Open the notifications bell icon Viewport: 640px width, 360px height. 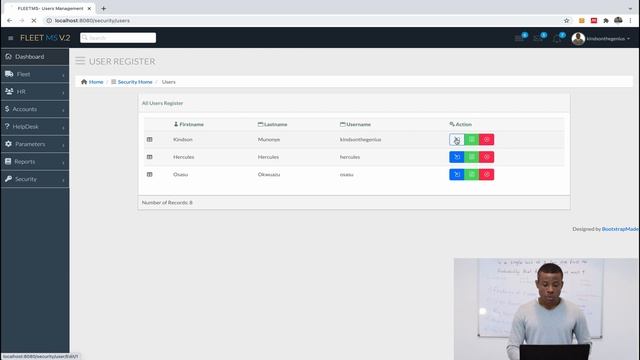557,39
